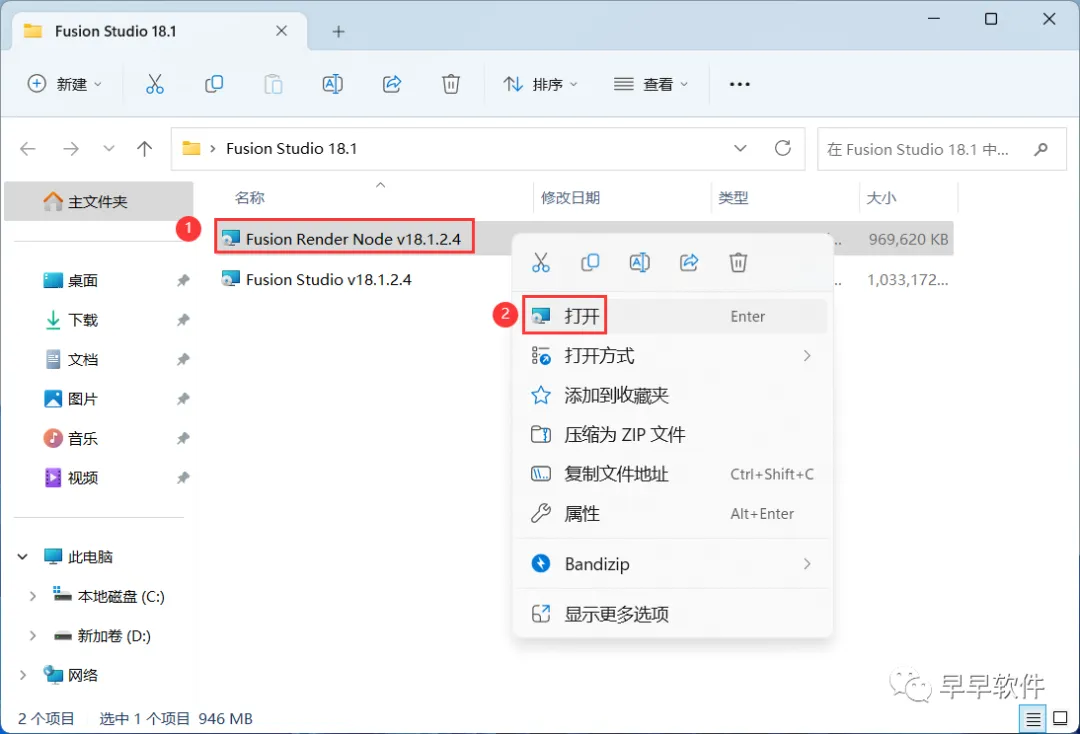Viewport: 1080px width, 734px height.
Task: Select 本地磁盘 (C:) in the tree
Action: 121,596
